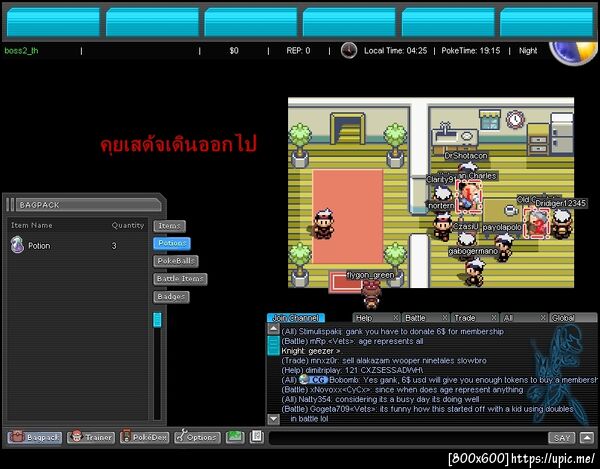Click the $0 money display
Image resolution: width=600 pixels, height=469 pixels.
point(234,50)
